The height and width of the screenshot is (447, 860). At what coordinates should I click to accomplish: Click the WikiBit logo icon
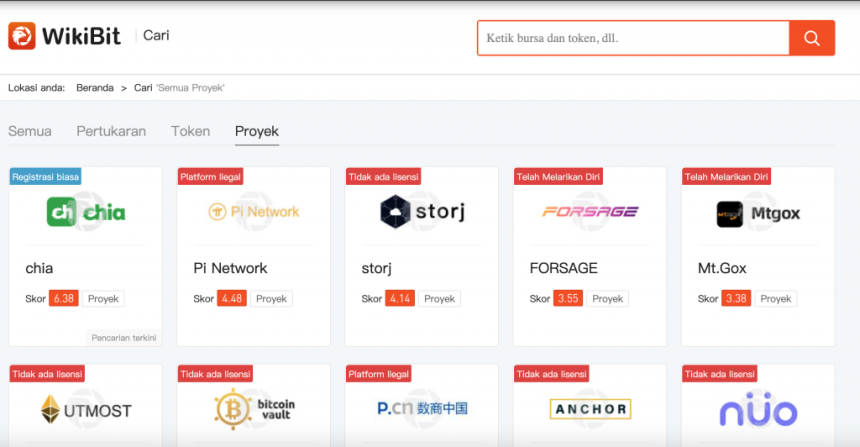pos(21,37)
